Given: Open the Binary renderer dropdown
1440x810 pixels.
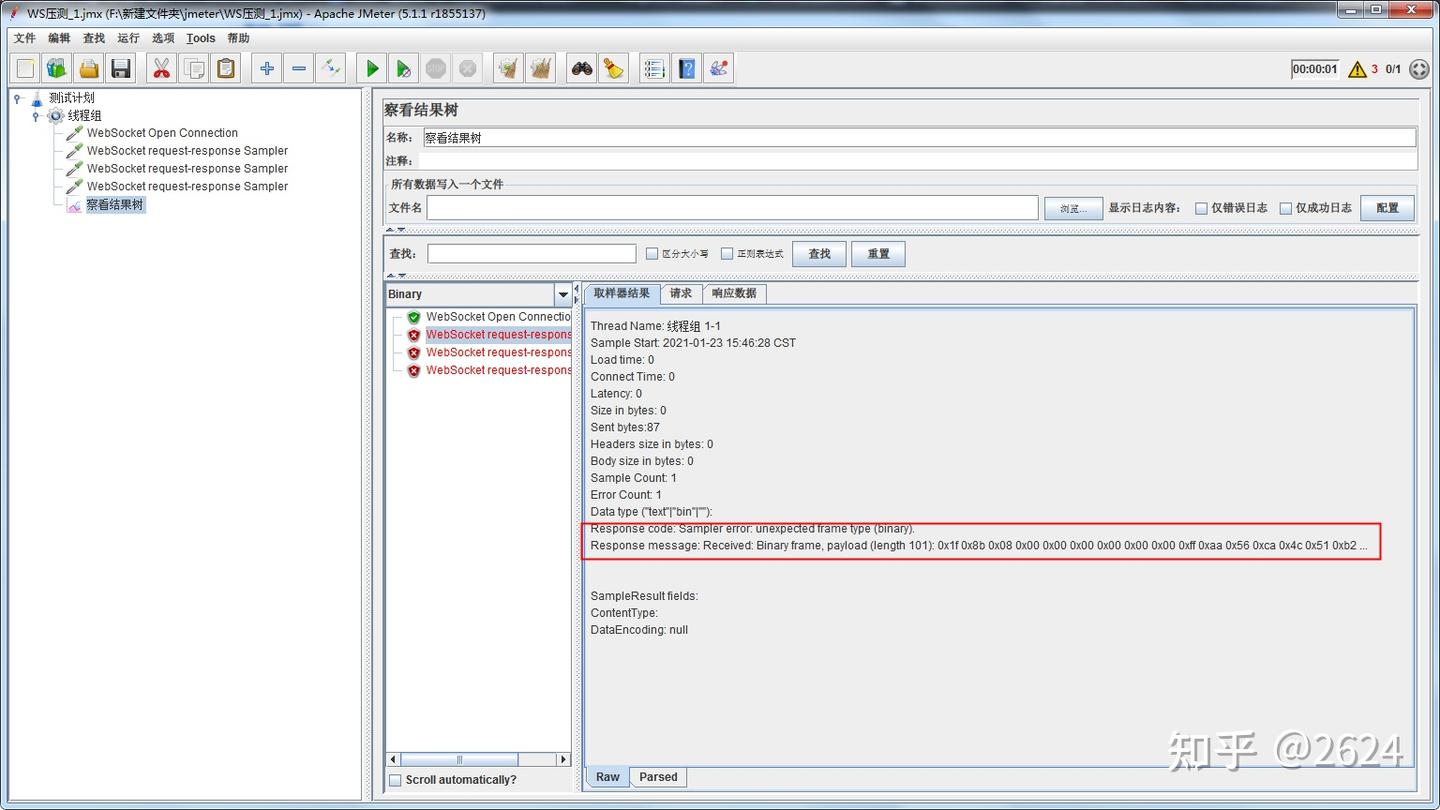Looking at the screenshot, I should coord(563,294).
